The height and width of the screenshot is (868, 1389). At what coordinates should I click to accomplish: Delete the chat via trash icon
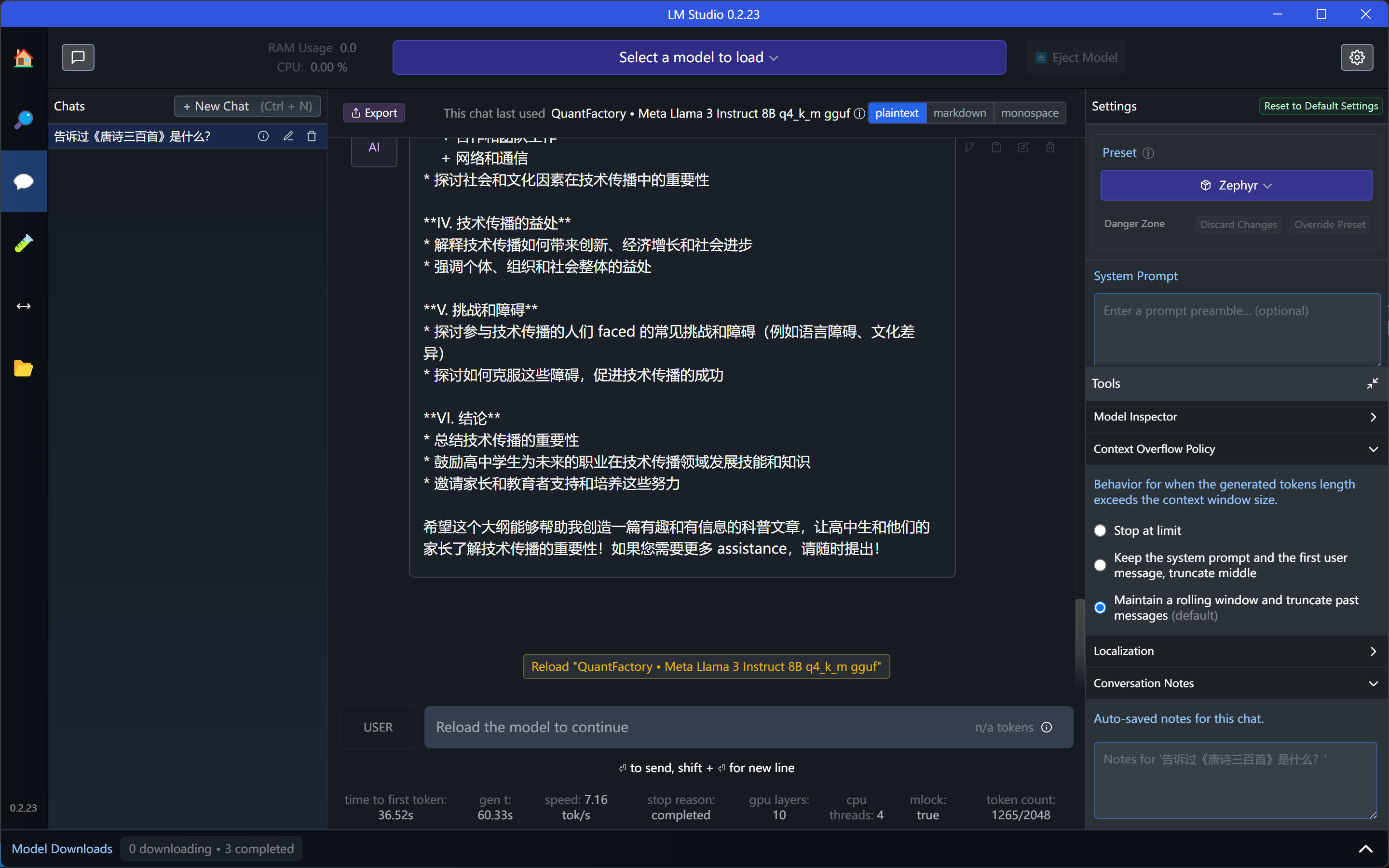312,136
